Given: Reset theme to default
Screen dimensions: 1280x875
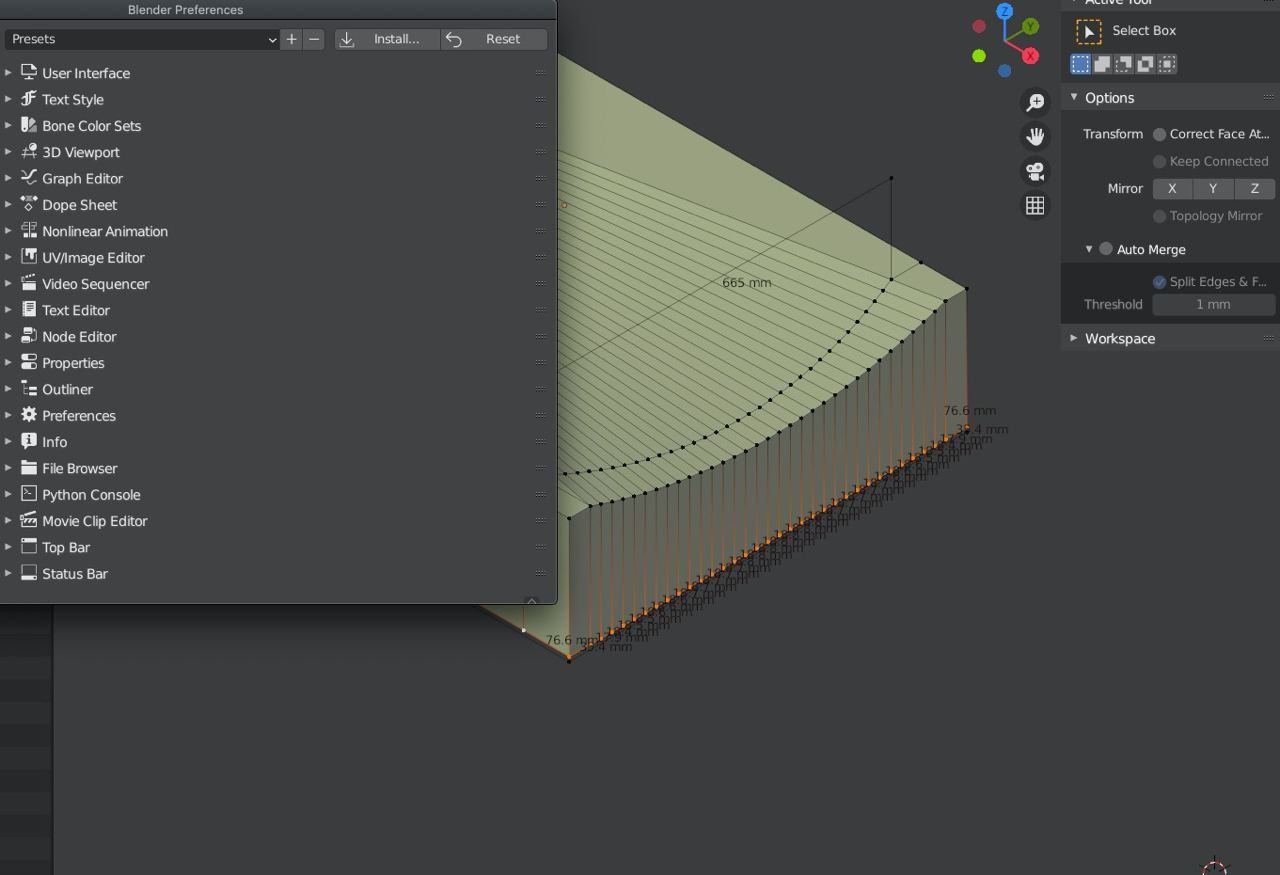Looking at the screenshot, I should tap(495, 39).
